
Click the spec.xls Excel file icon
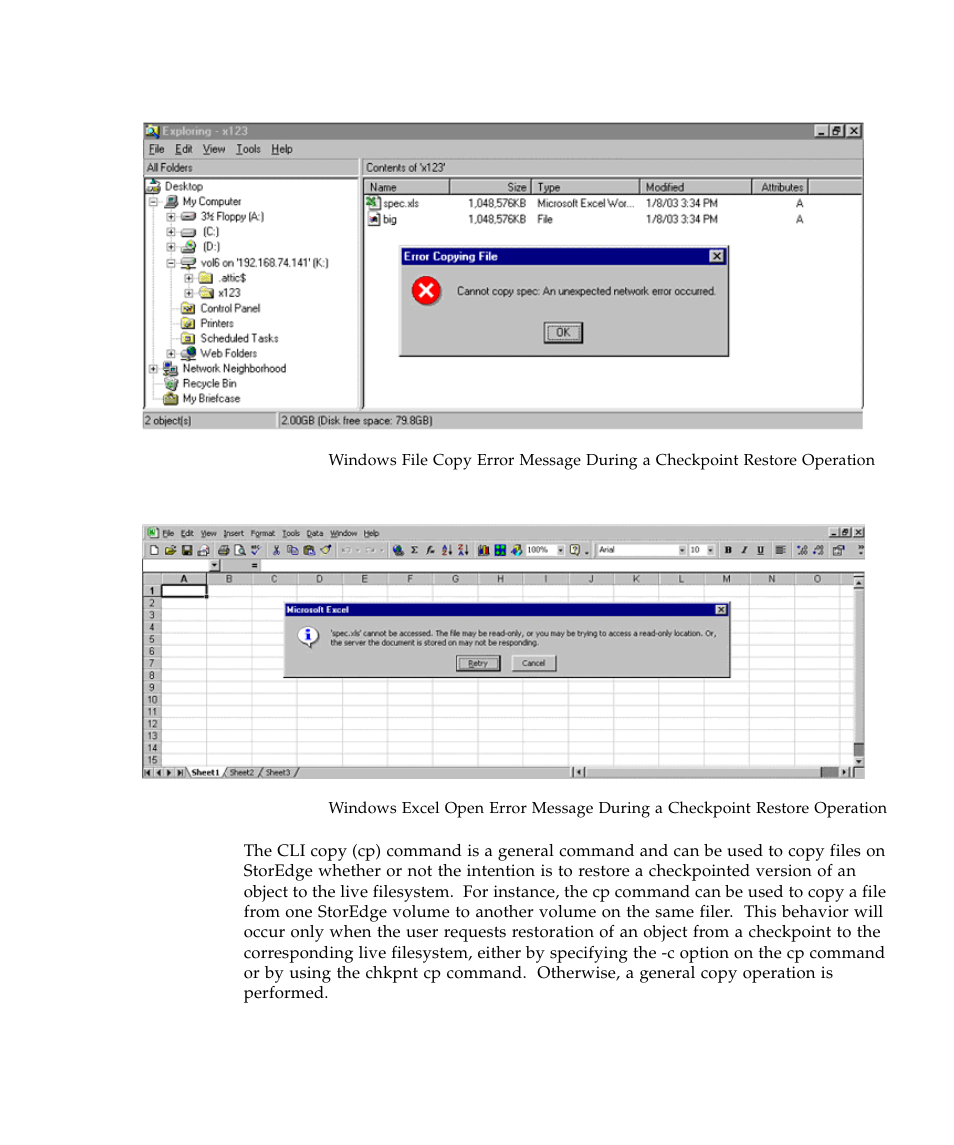tap(373, 203)
